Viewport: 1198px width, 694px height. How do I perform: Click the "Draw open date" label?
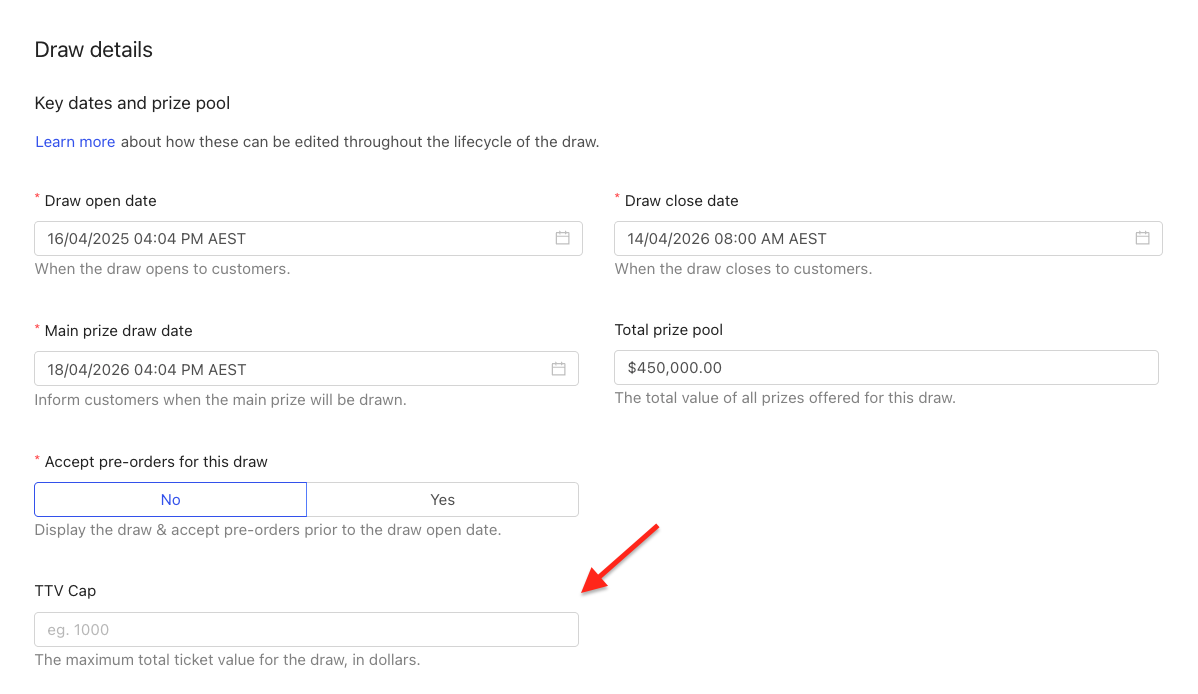click(x=100, y=201)
